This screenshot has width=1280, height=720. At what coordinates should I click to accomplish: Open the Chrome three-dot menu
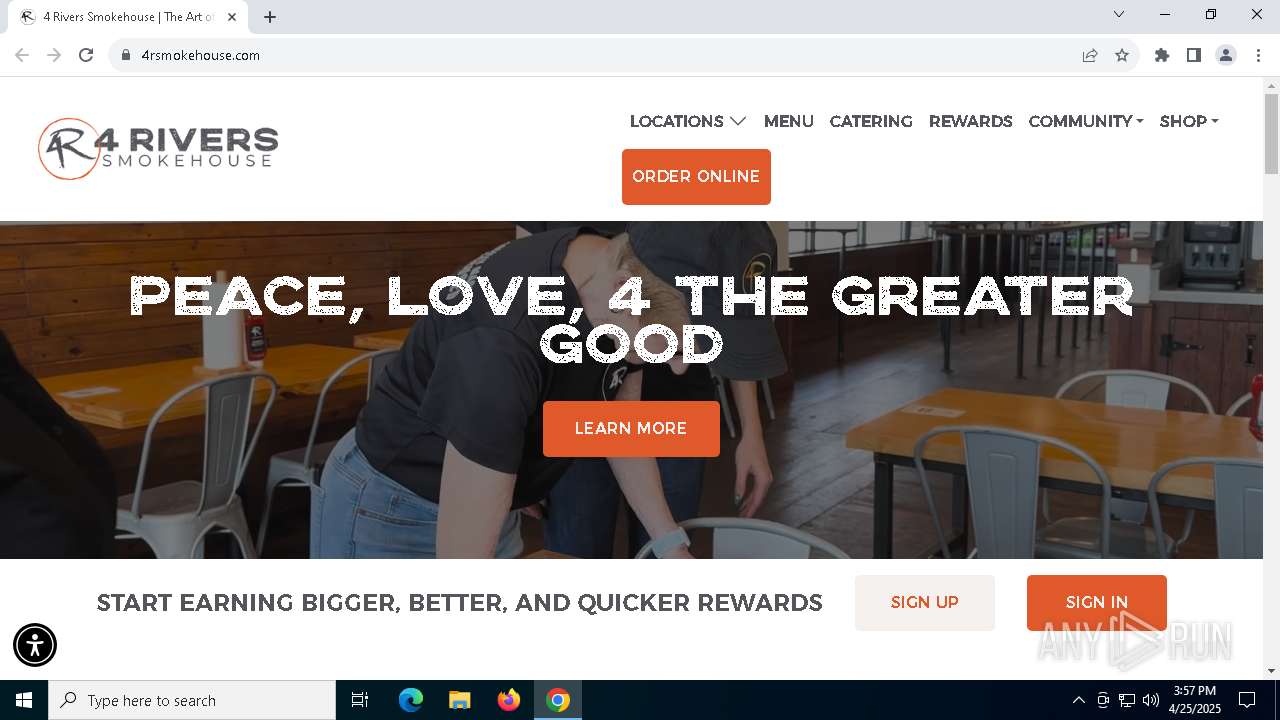click(x=1258, y=55)
